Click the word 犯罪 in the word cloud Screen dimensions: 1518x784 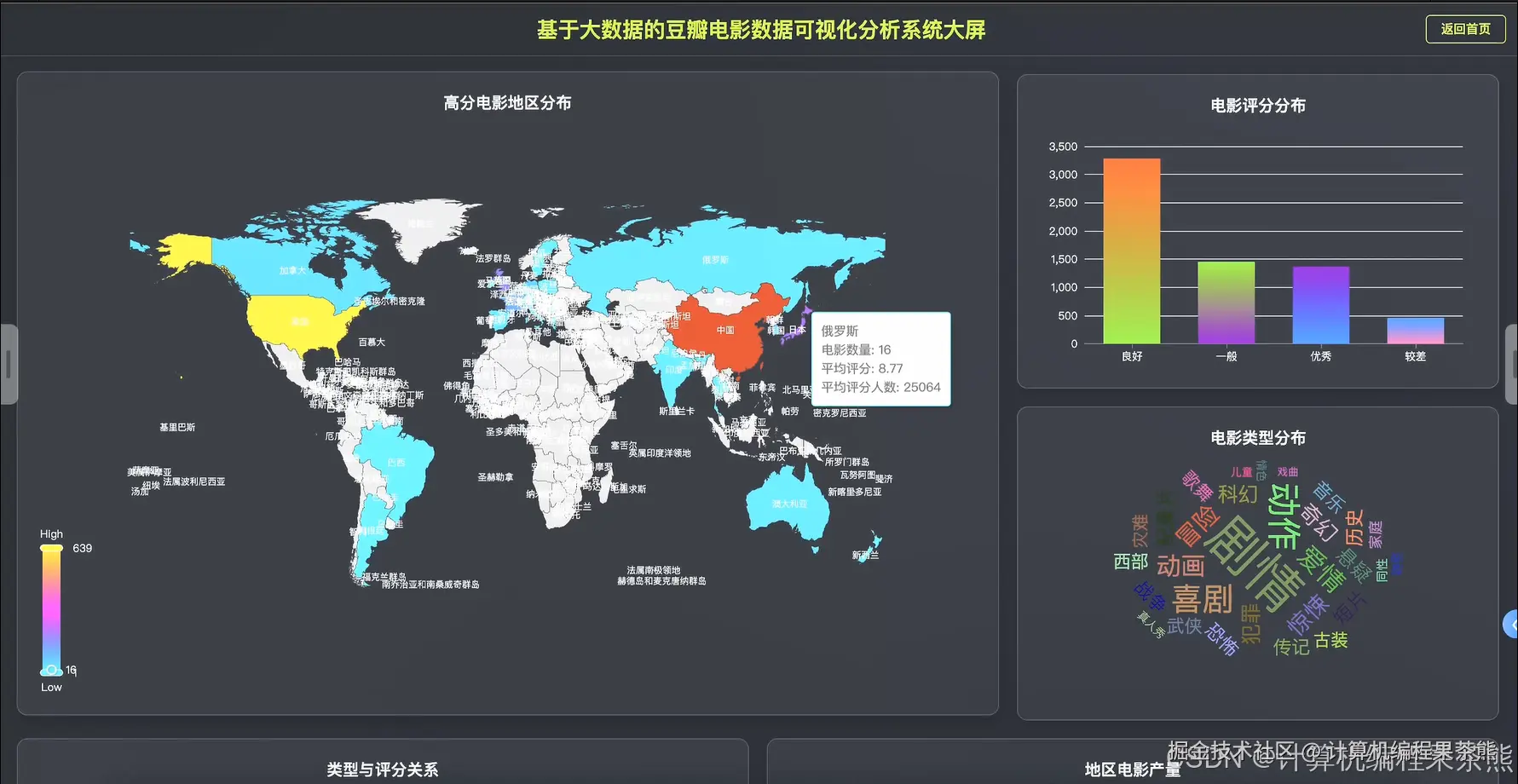tap(1250, 624)
